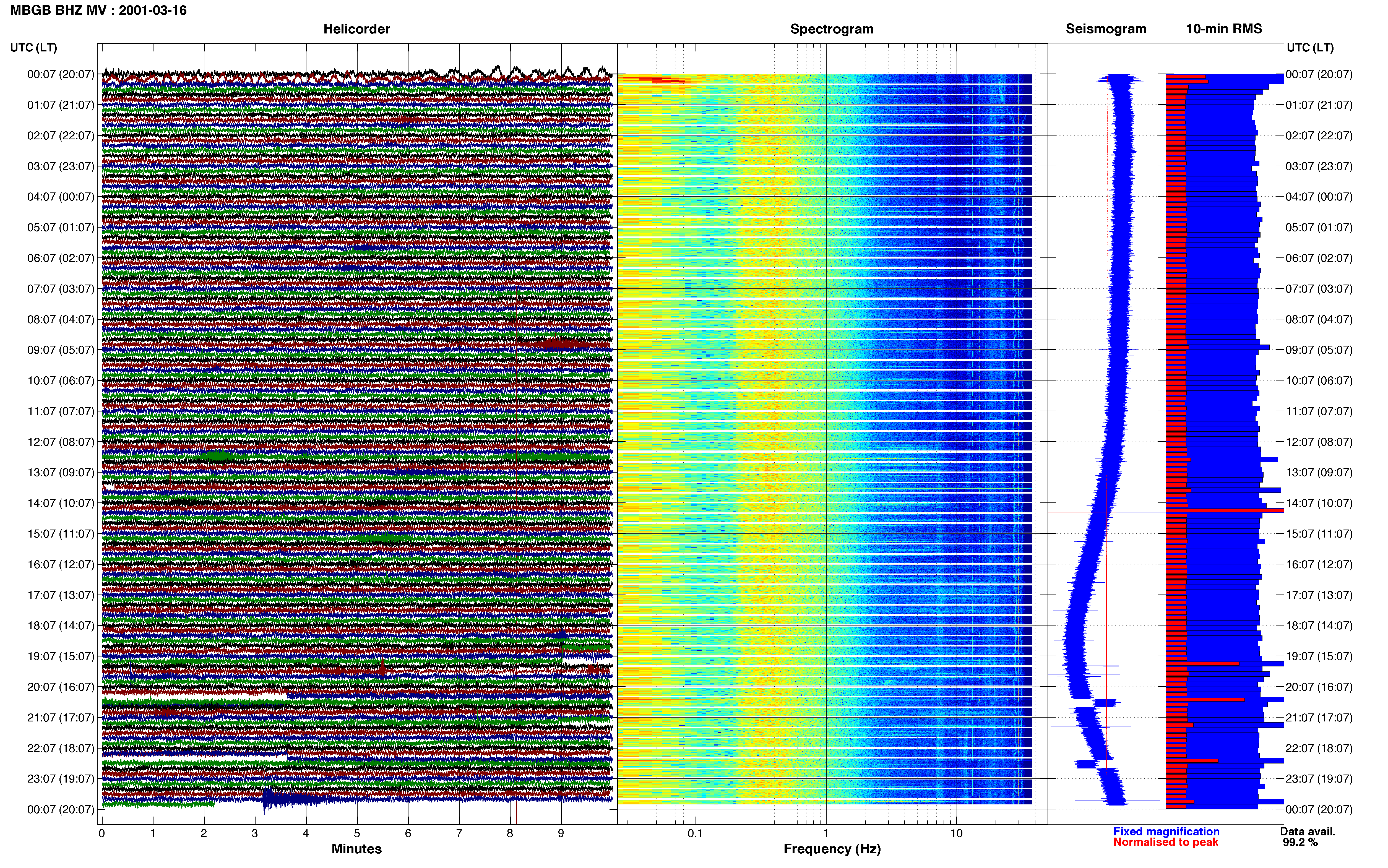Screen dimensions: 1388x868
Task: Click tick label '2' on the Minutes axis
Action: 204,833
